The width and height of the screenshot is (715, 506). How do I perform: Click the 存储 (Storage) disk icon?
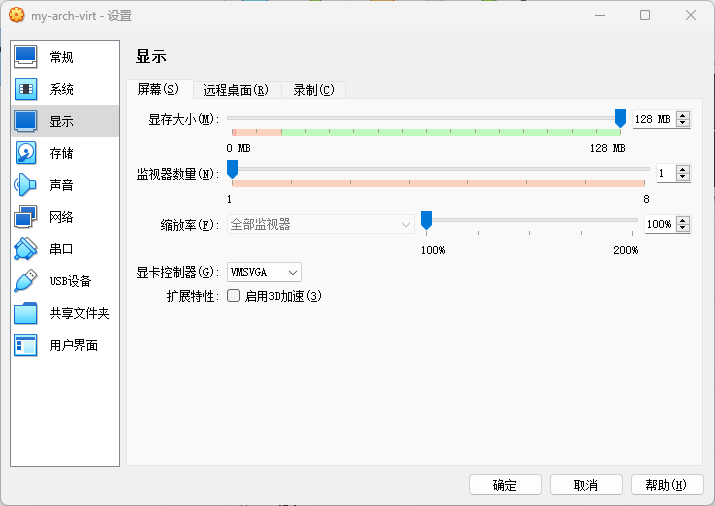point(25,153)
